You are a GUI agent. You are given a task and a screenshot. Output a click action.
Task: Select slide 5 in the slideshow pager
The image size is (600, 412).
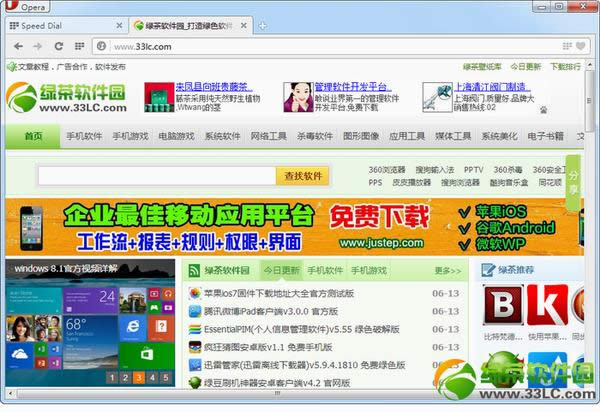[165, 378]
